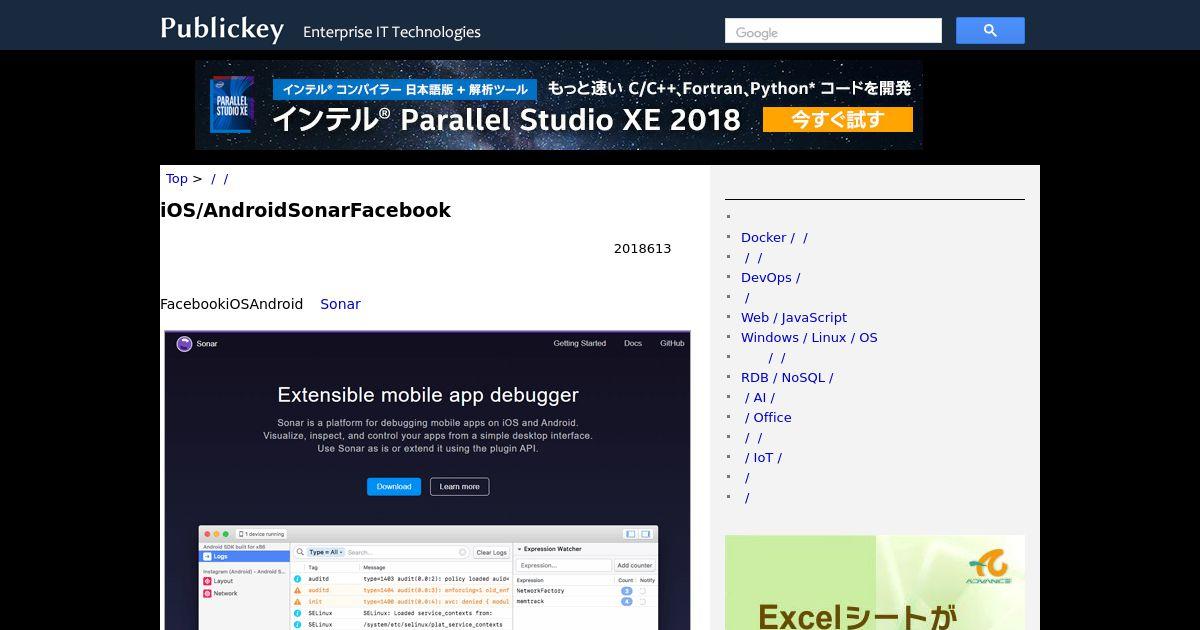The width and height of the screenshot is (1200, 630).
Task: Open the Office category link in sidebar
Action: point(768,417)
